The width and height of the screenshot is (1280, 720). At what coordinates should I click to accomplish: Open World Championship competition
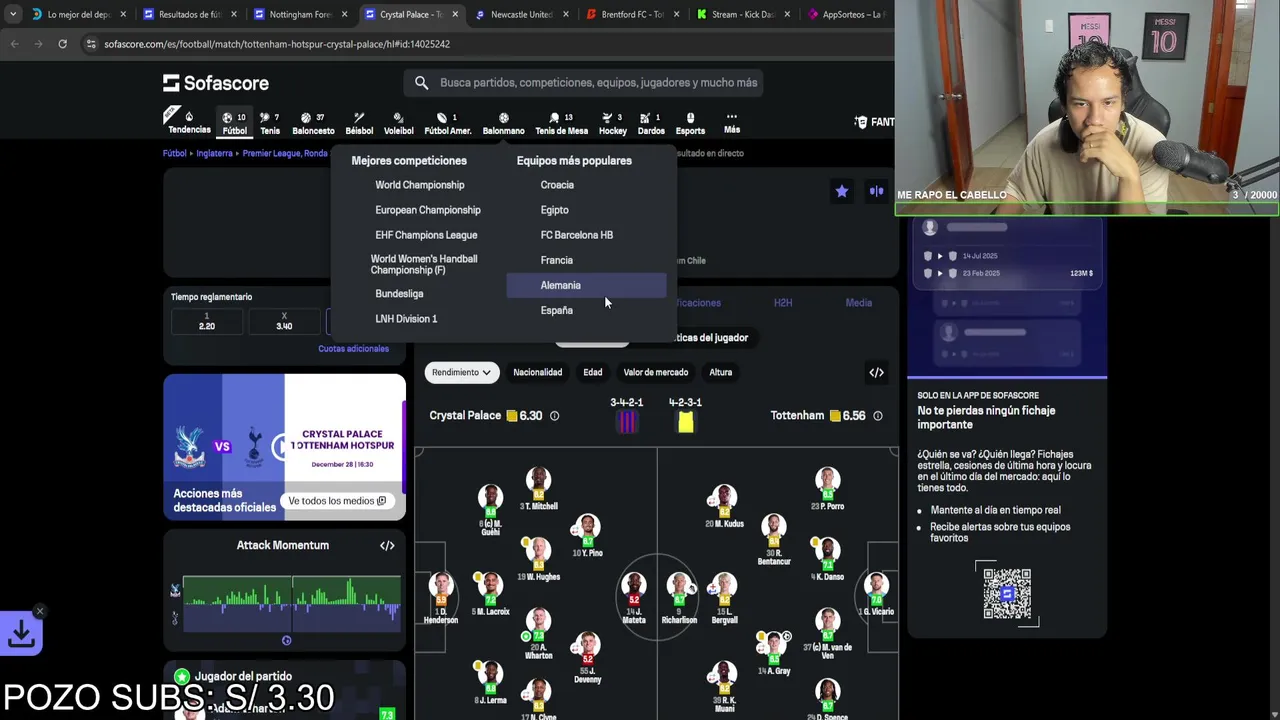(x=420, y=185)
